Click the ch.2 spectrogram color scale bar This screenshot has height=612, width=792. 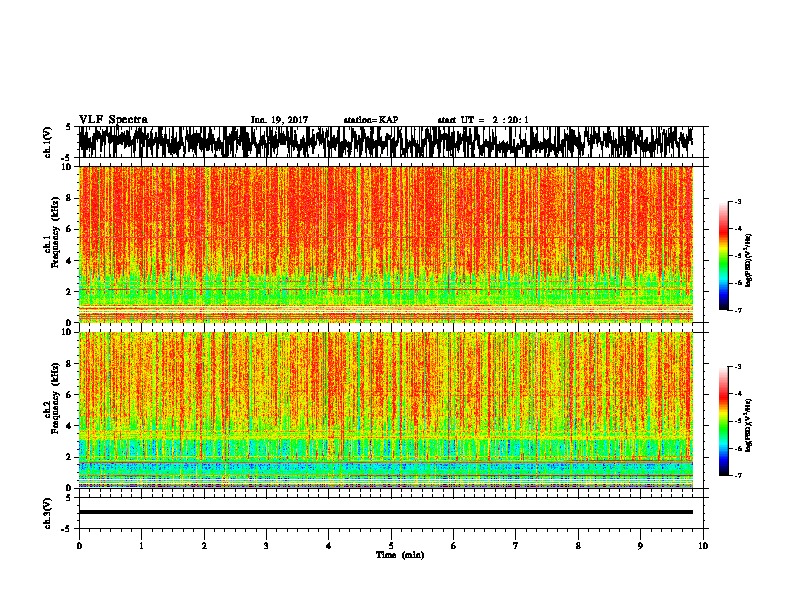click(723, 421)
